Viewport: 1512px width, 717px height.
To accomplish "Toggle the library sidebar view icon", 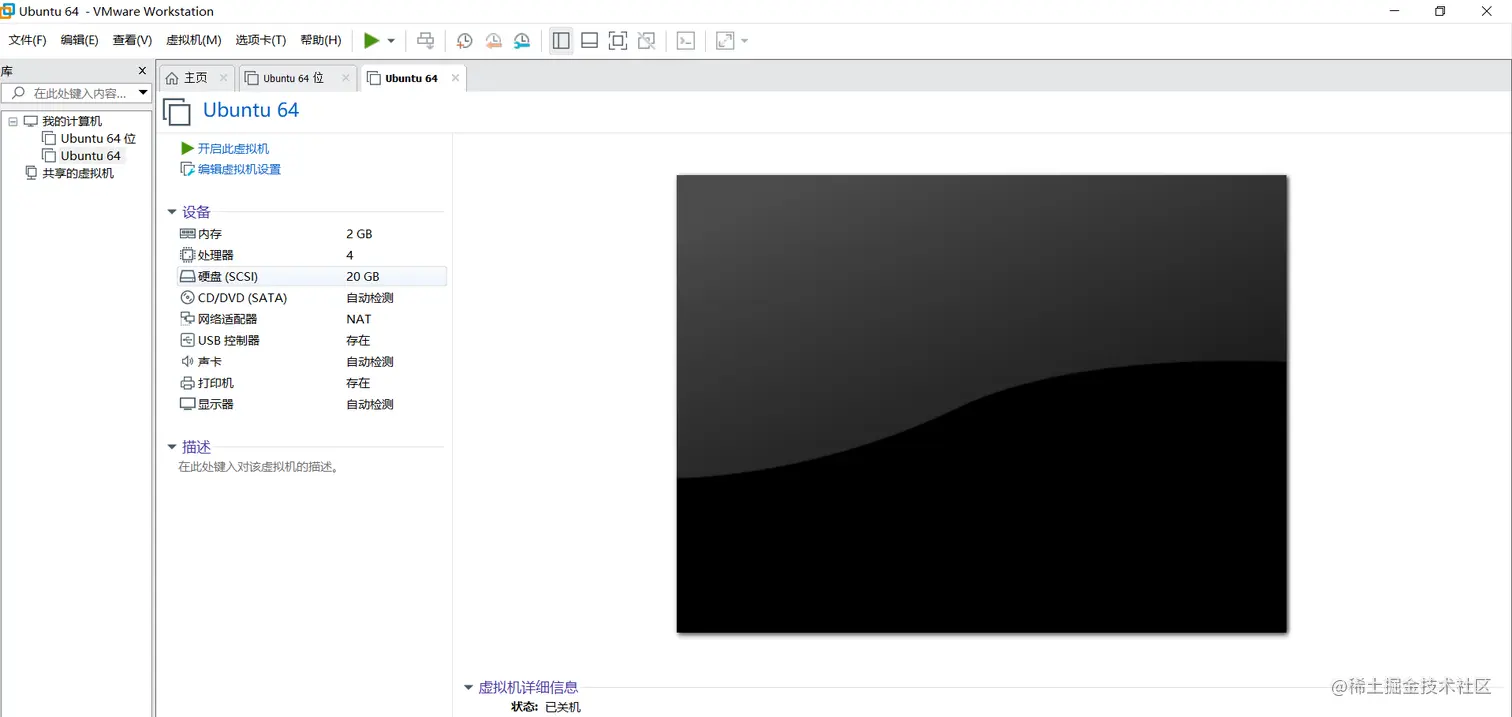I will [561, 40].
